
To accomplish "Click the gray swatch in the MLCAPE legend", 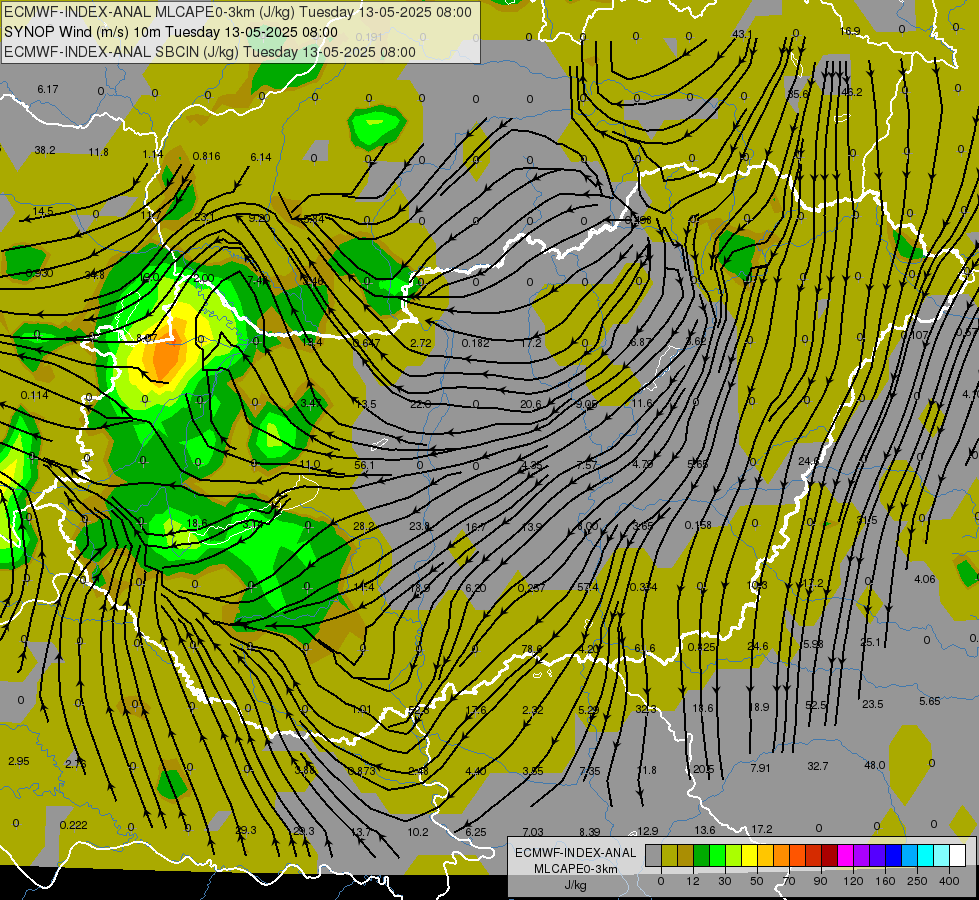I will point(653,856).
